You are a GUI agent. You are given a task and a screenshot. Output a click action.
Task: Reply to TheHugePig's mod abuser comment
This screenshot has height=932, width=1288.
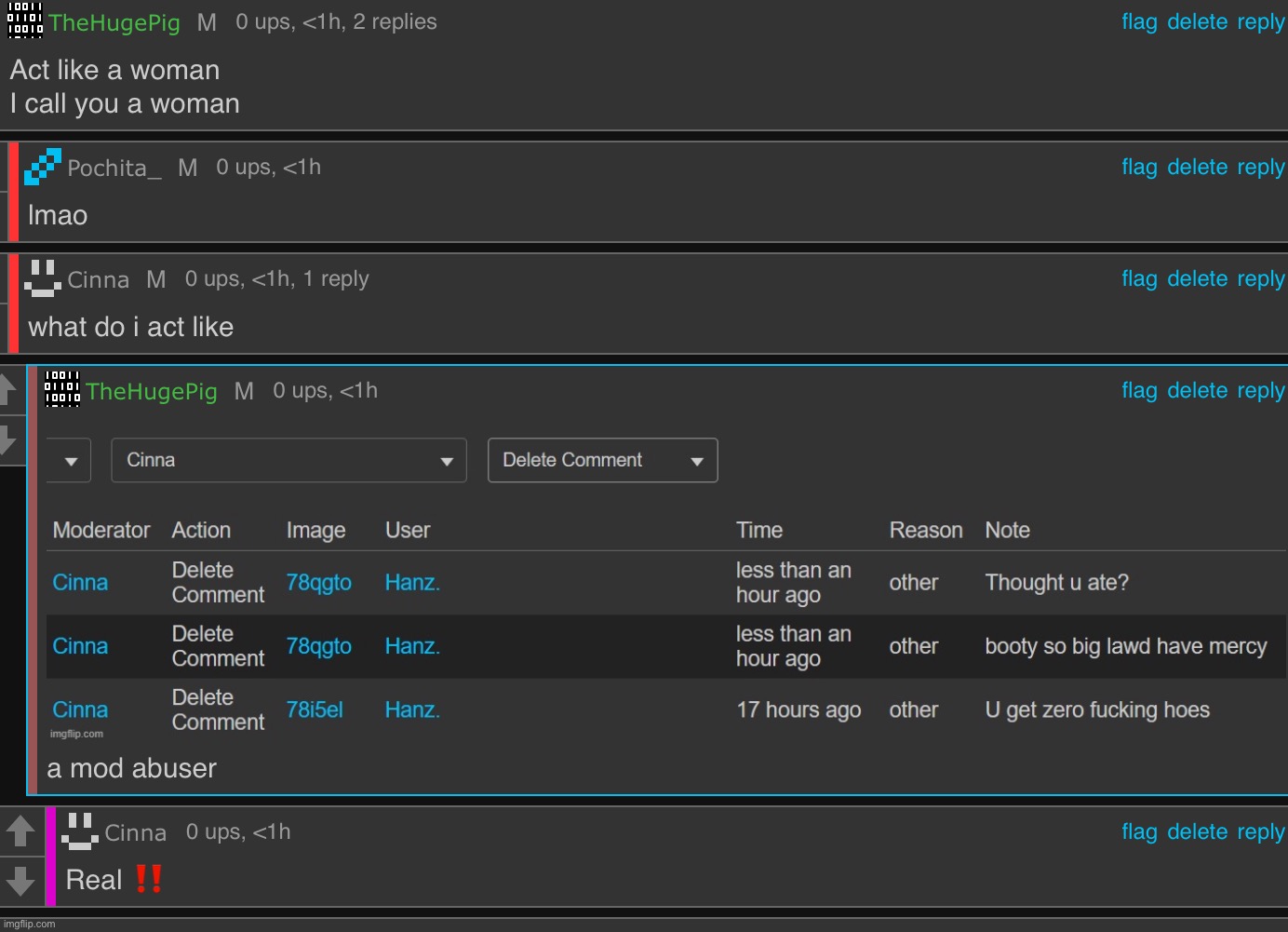pos(1261,390)
